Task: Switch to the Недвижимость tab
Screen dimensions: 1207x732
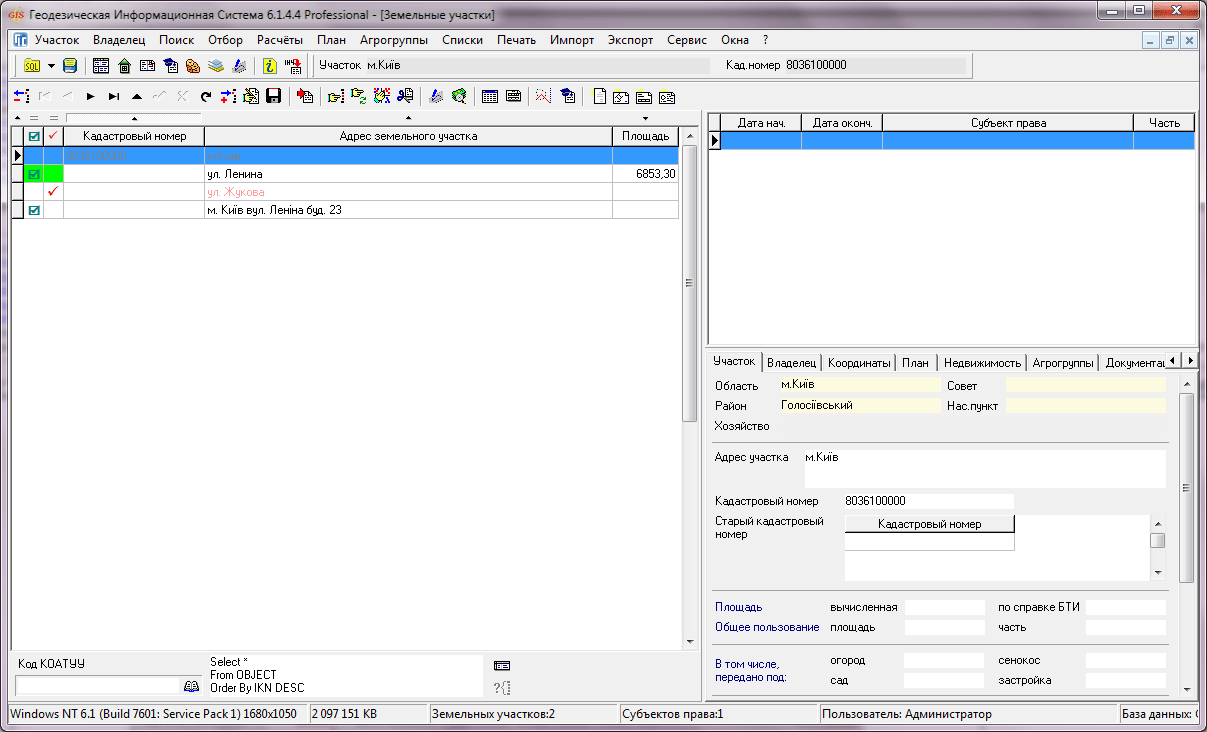Action: [982, 363]
